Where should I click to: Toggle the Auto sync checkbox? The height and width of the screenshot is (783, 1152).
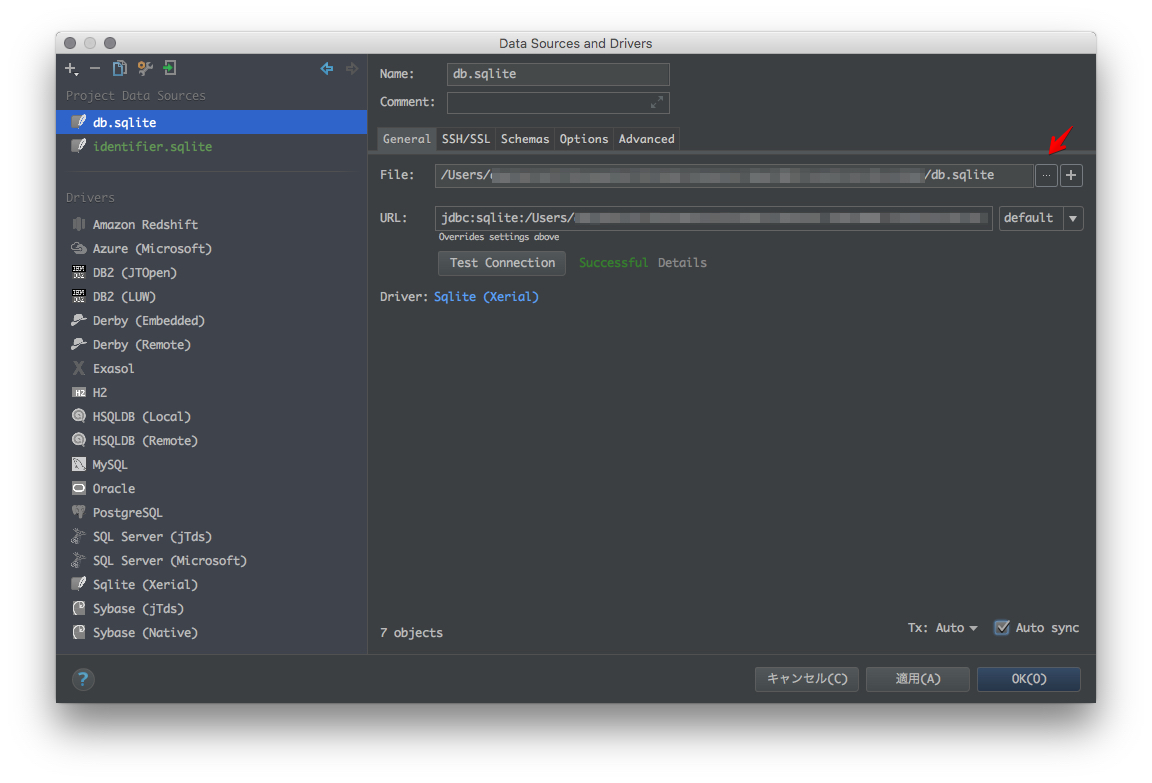click(1001, 628)
